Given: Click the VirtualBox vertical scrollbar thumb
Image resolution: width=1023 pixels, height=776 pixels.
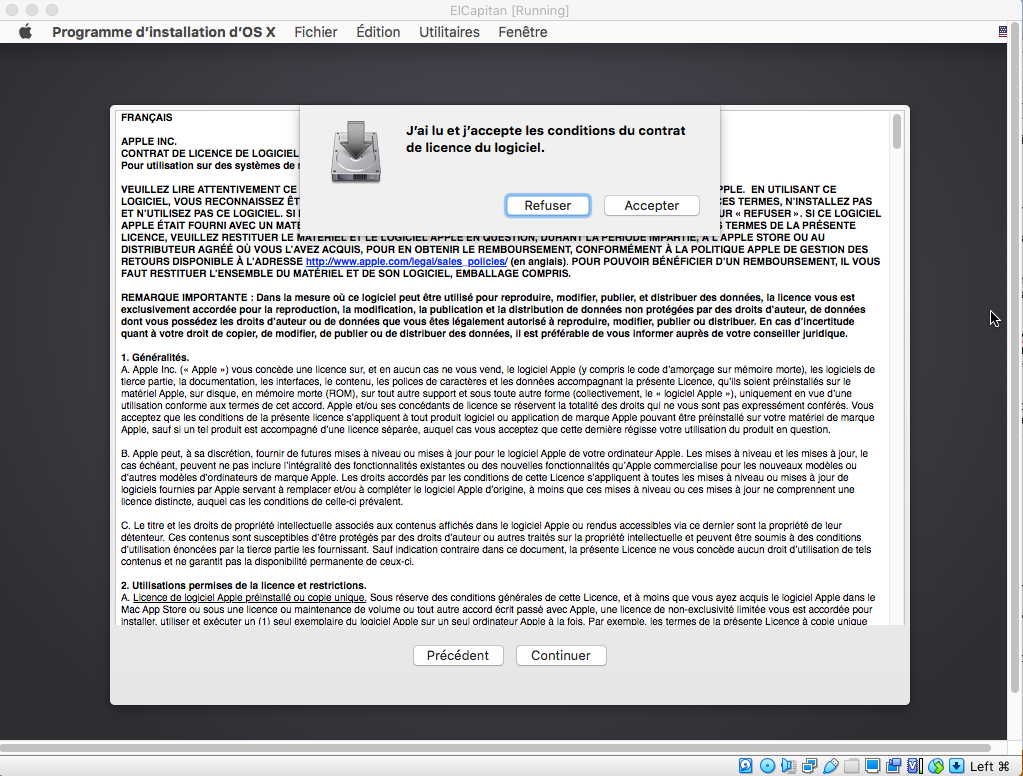Looking at the screenshot, I should [x=1015, y=359].
